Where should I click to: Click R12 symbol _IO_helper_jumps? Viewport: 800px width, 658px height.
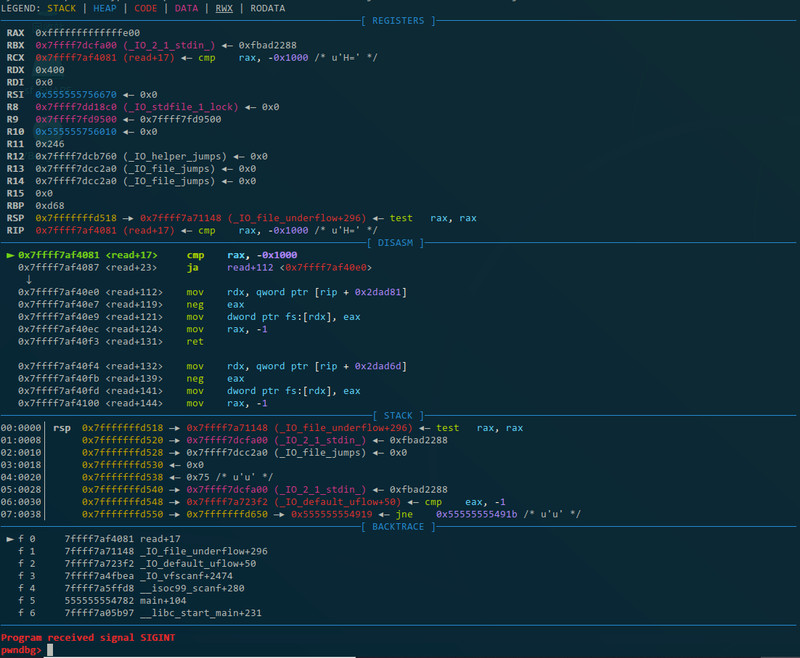tap(175, 156)
